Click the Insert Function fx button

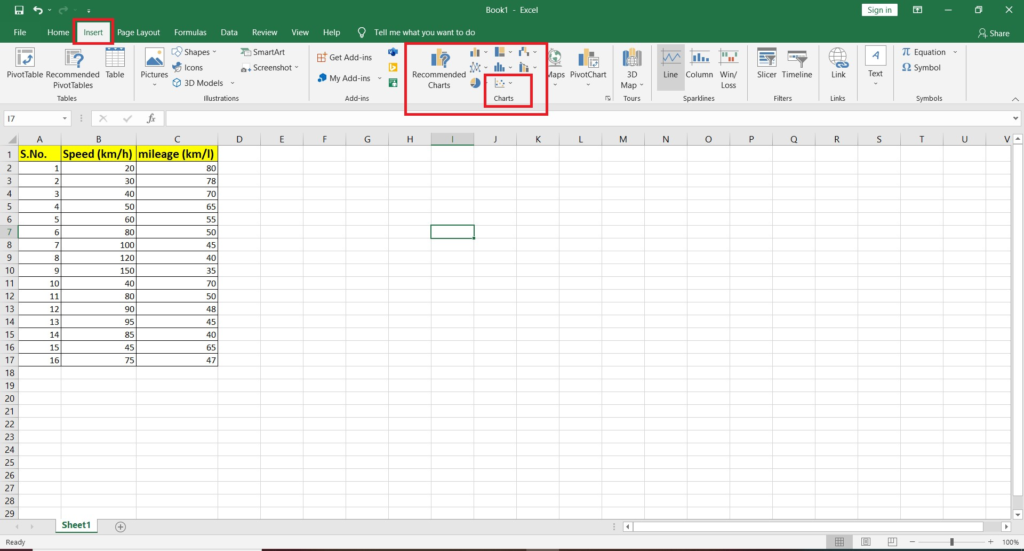tap(151, 118)
